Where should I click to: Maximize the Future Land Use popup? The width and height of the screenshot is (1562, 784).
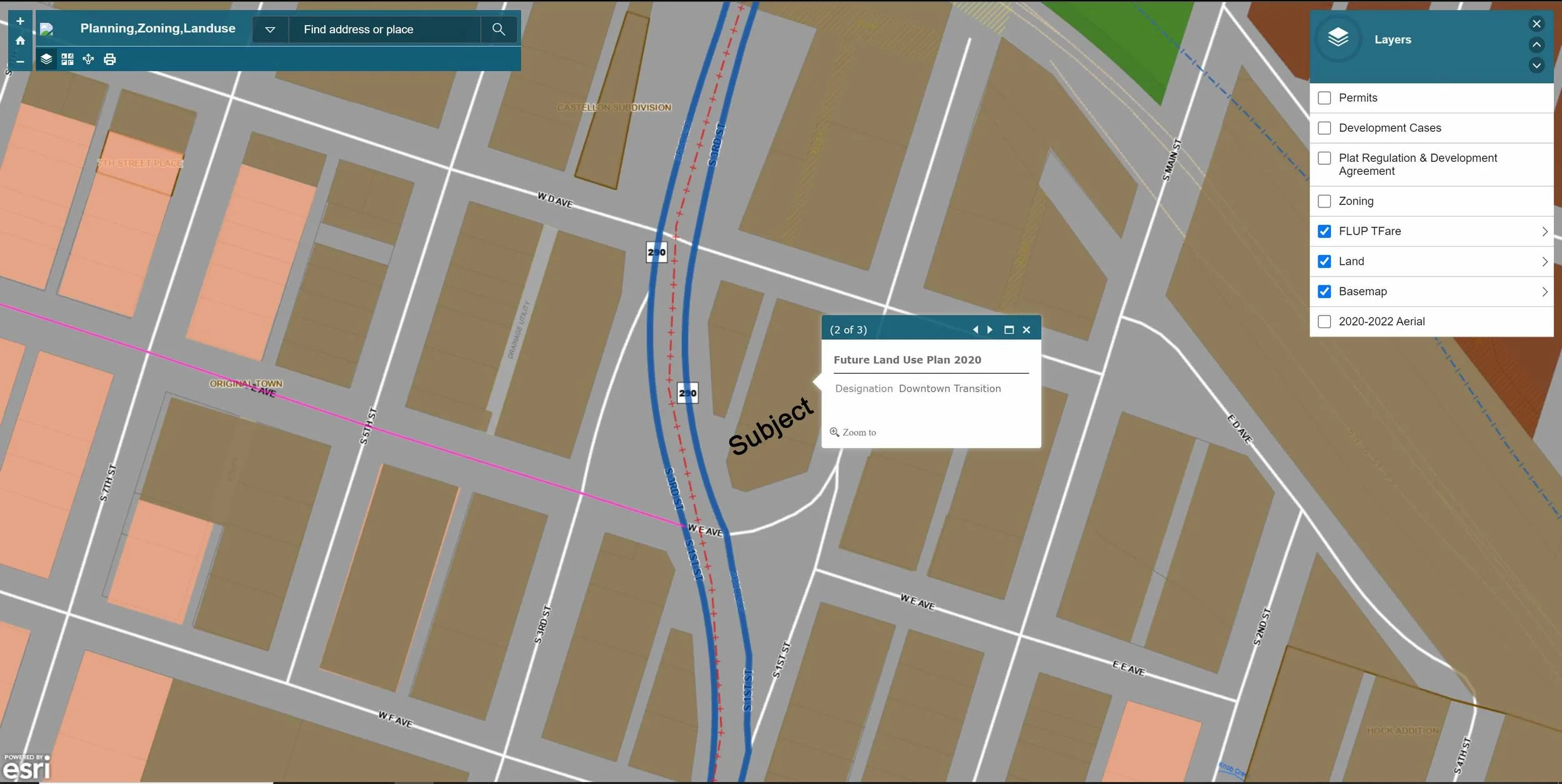(x=1008, y=330)
